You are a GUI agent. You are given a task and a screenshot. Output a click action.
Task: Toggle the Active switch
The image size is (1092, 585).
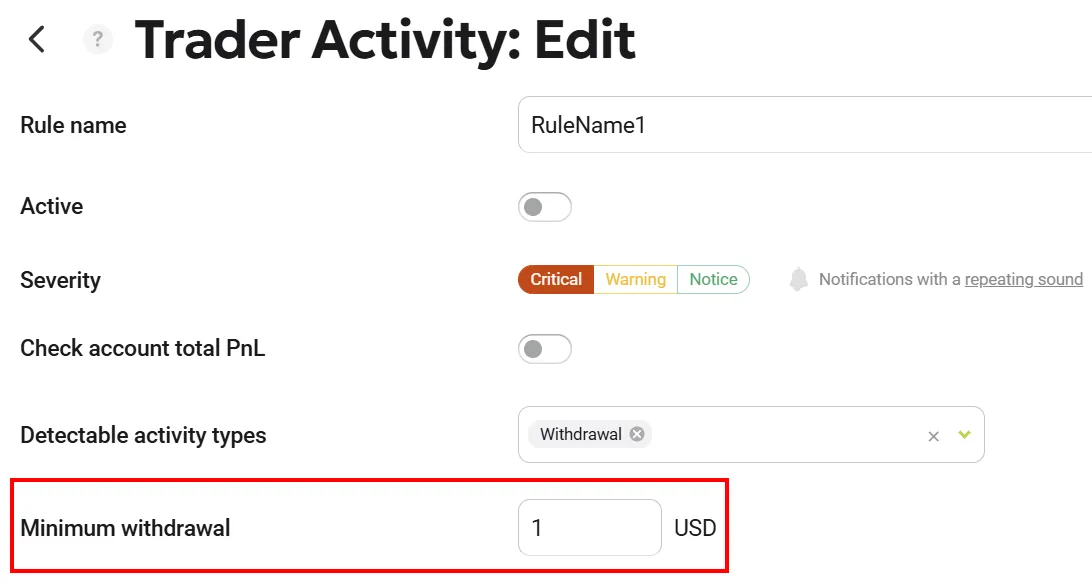click(544, 207)
